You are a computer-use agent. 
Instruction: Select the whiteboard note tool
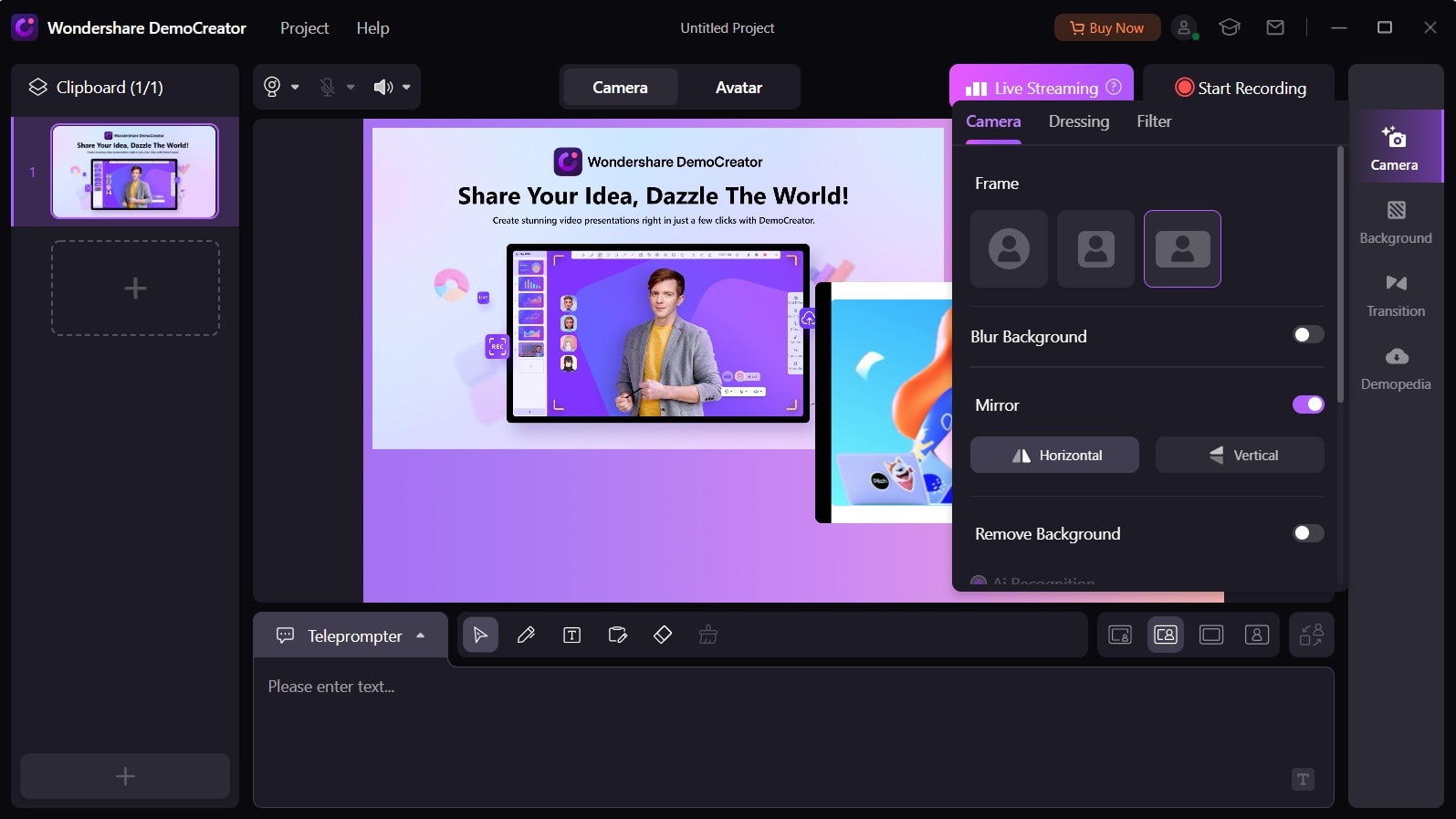tap(617, 635)
